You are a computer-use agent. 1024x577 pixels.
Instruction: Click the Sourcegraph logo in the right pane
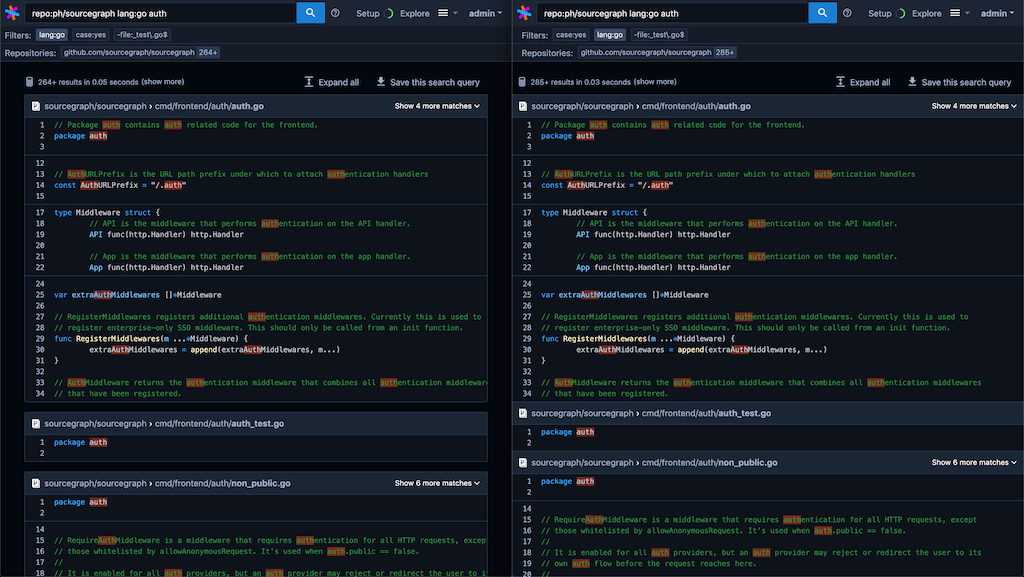pos(524,12)
